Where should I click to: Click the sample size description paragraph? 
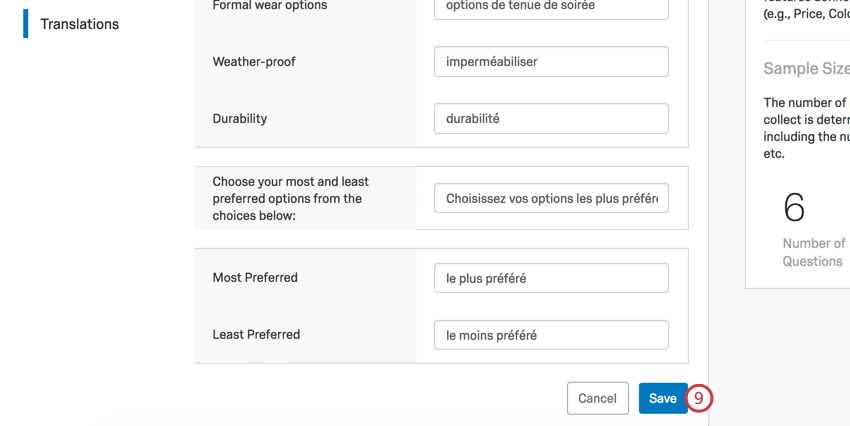point(806,128)
